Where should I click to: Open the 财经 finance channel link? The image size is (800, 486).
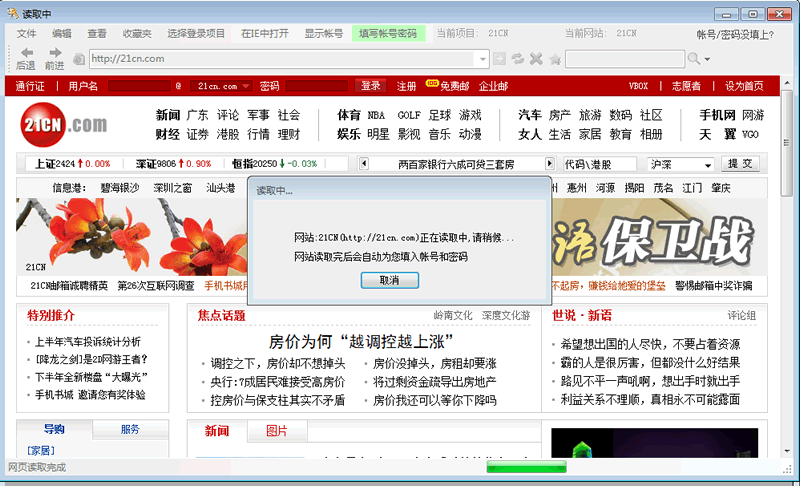pyautogui.click(x=168, y=135)
